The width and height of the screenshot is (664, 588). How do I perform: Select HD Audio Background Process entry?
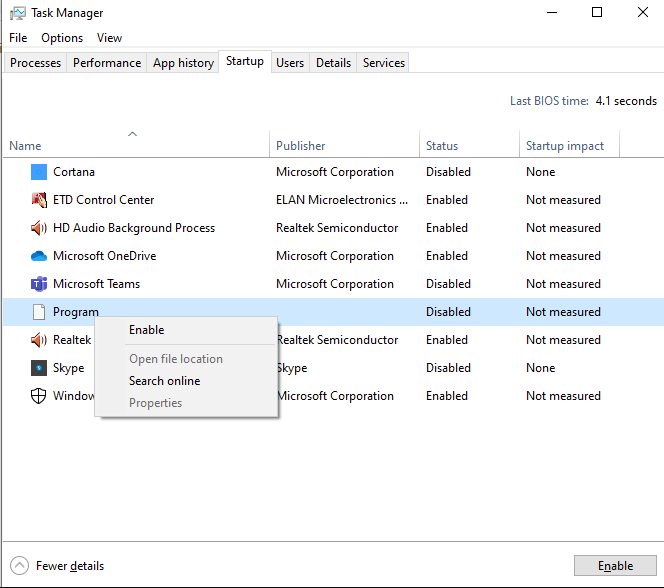coord(134,228)
